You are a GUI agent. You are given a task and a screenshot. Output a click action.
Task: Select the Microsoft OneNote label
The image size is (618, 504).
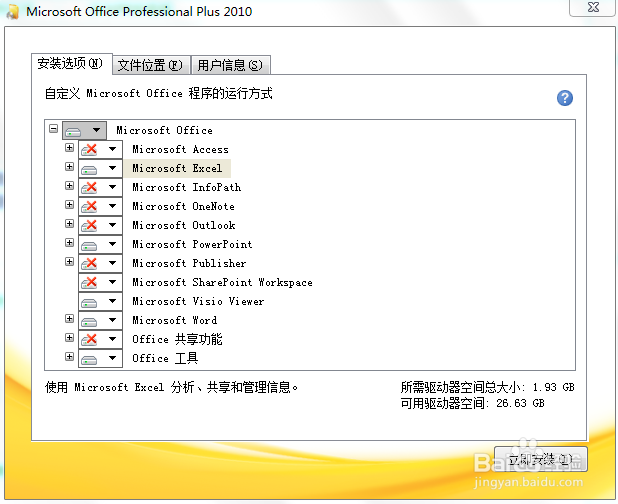click(x=183, y=206)
